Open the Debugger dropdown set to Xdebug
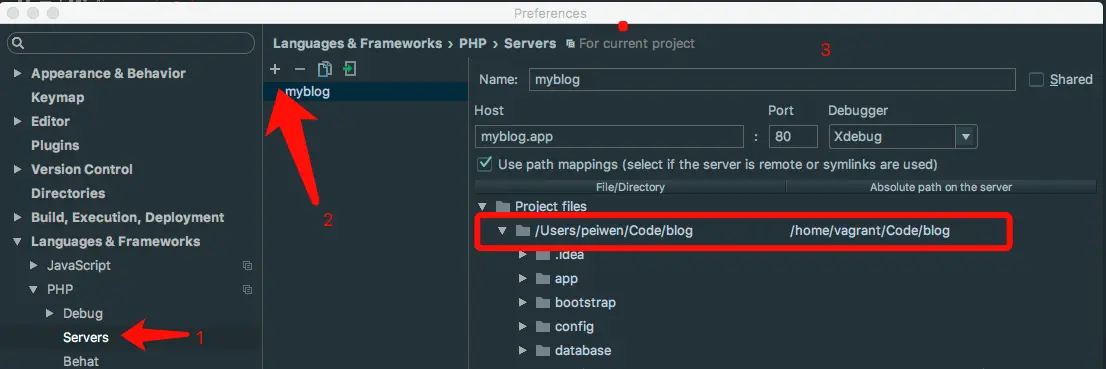Screen dimensions: 1106x369 903,137
